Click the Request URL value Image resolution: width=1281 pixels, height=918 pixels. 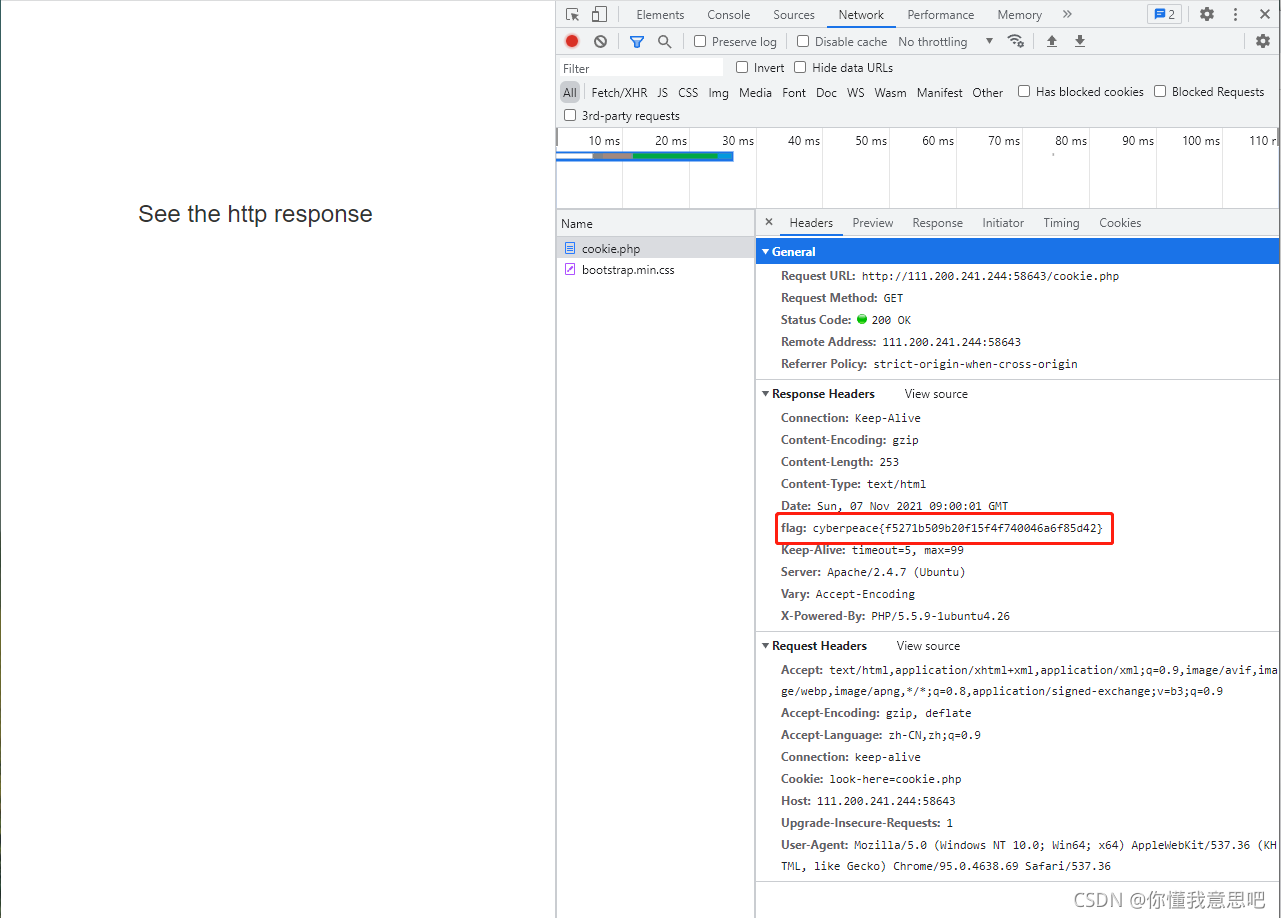click(x=990, y=276)
